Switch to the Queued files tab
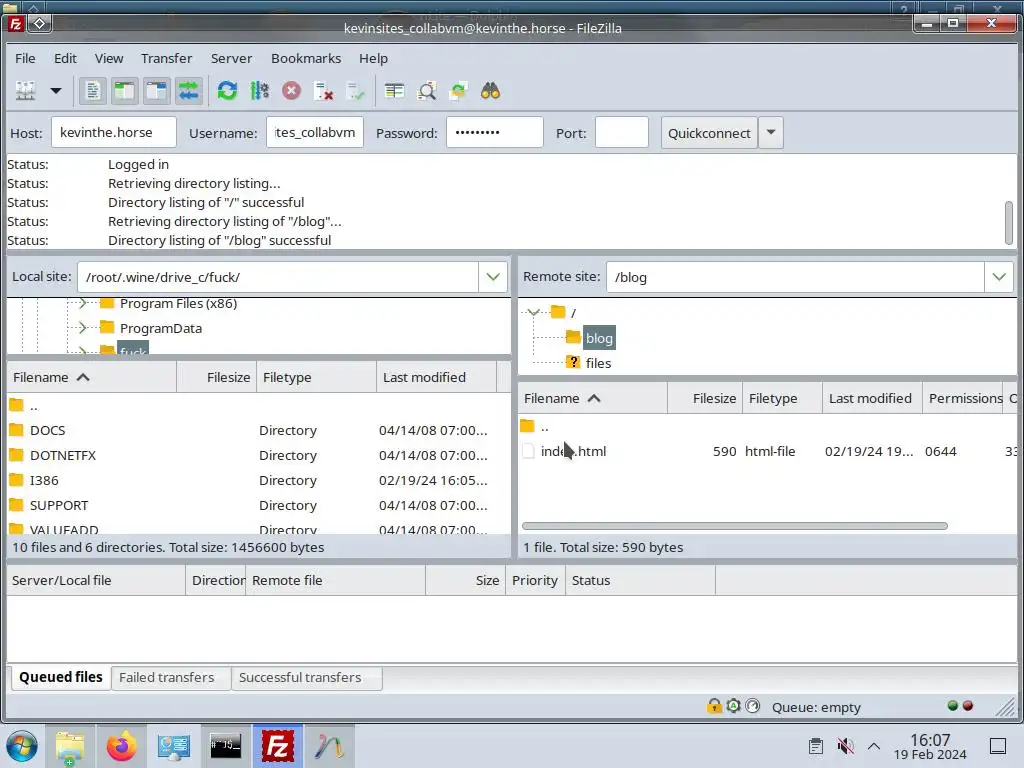Screen dimensions: 1024x768 pos(61,677)
